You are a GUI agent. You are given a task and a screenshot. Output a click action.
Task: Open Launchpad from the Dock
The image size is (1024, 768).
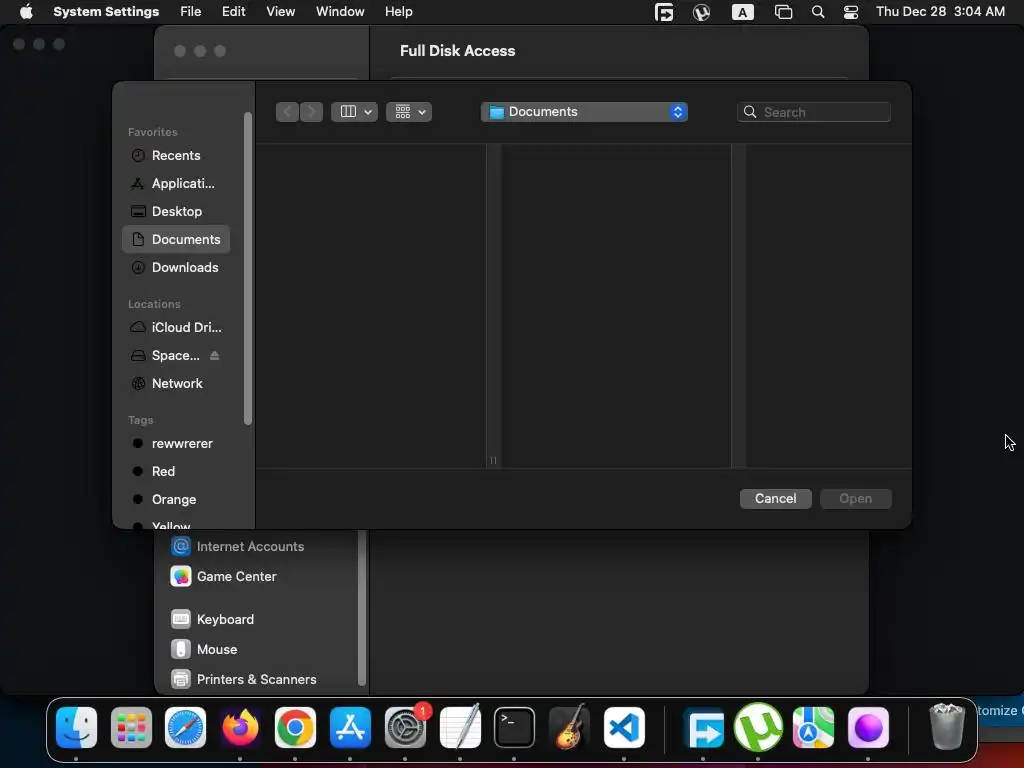click(x=131, y=728)
